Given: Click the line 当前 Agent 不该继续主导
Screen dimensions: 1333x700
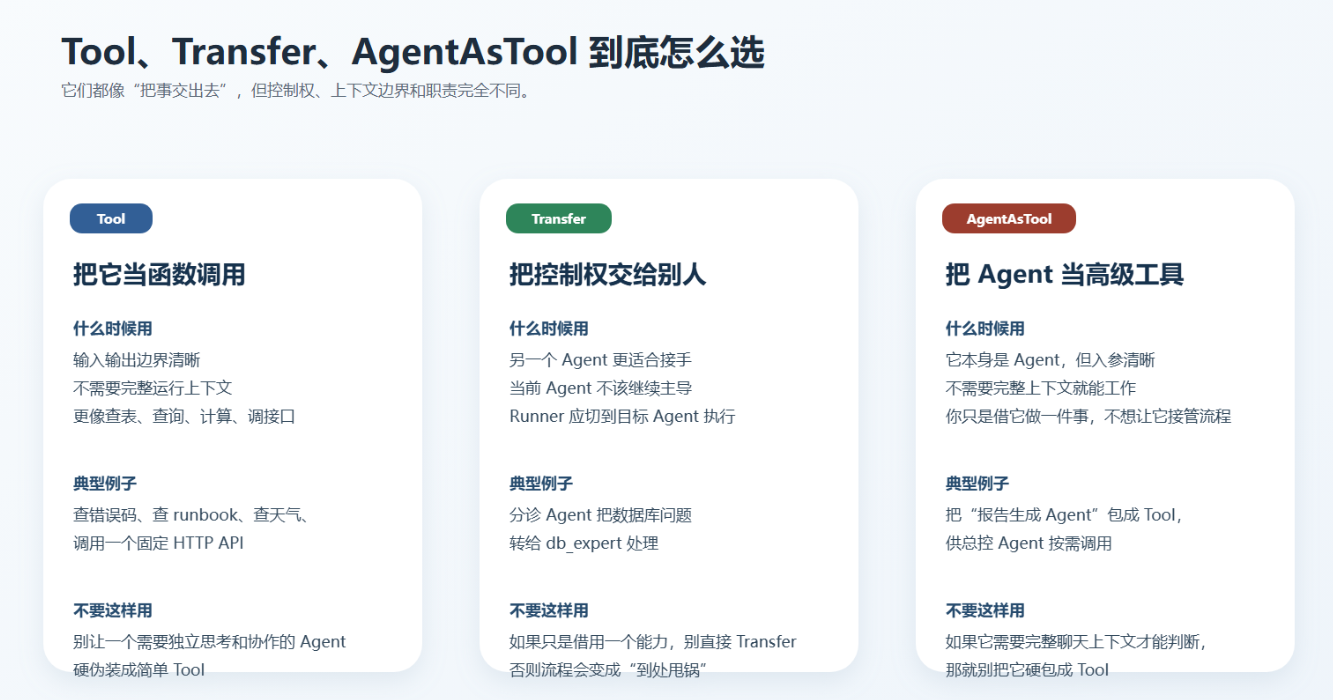Looking at the screenshot, I should click(601, 388).
